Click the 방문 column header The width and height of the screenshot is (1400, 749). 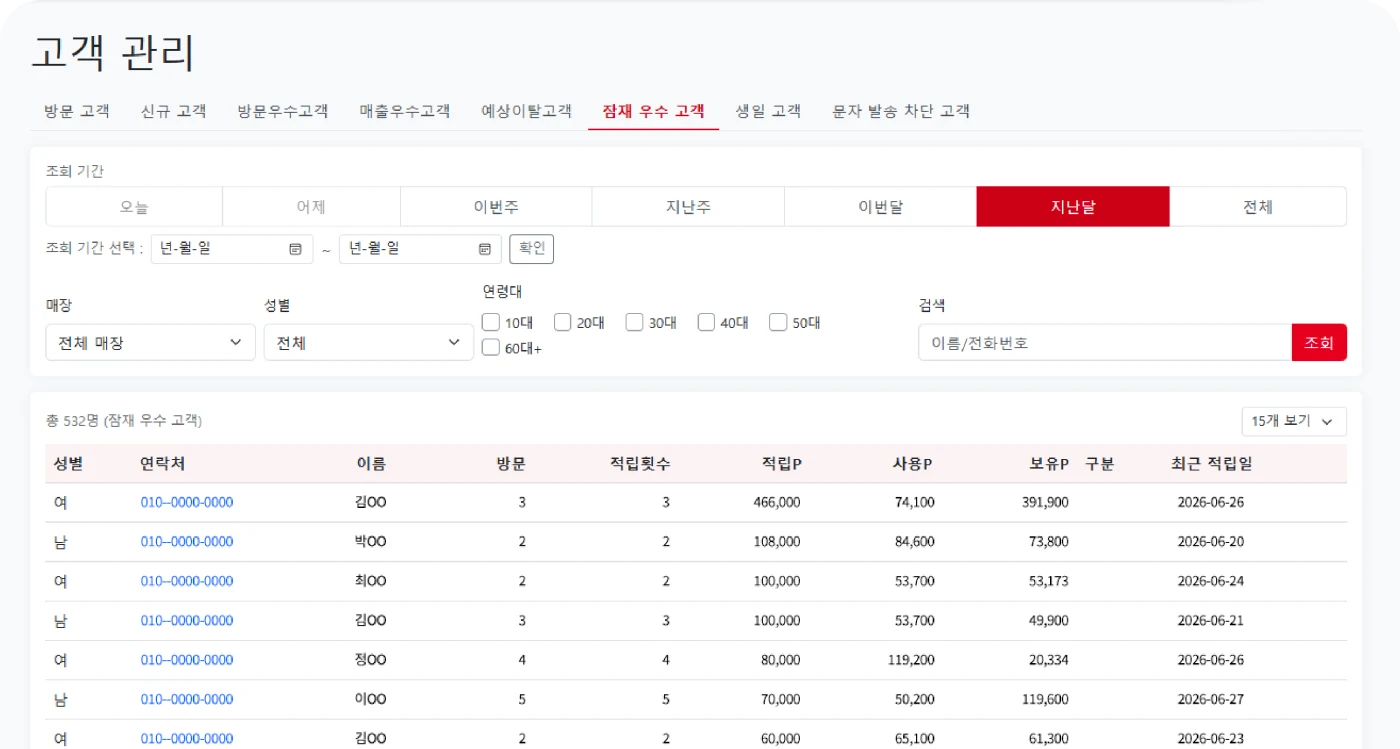[x=511, y=464]
